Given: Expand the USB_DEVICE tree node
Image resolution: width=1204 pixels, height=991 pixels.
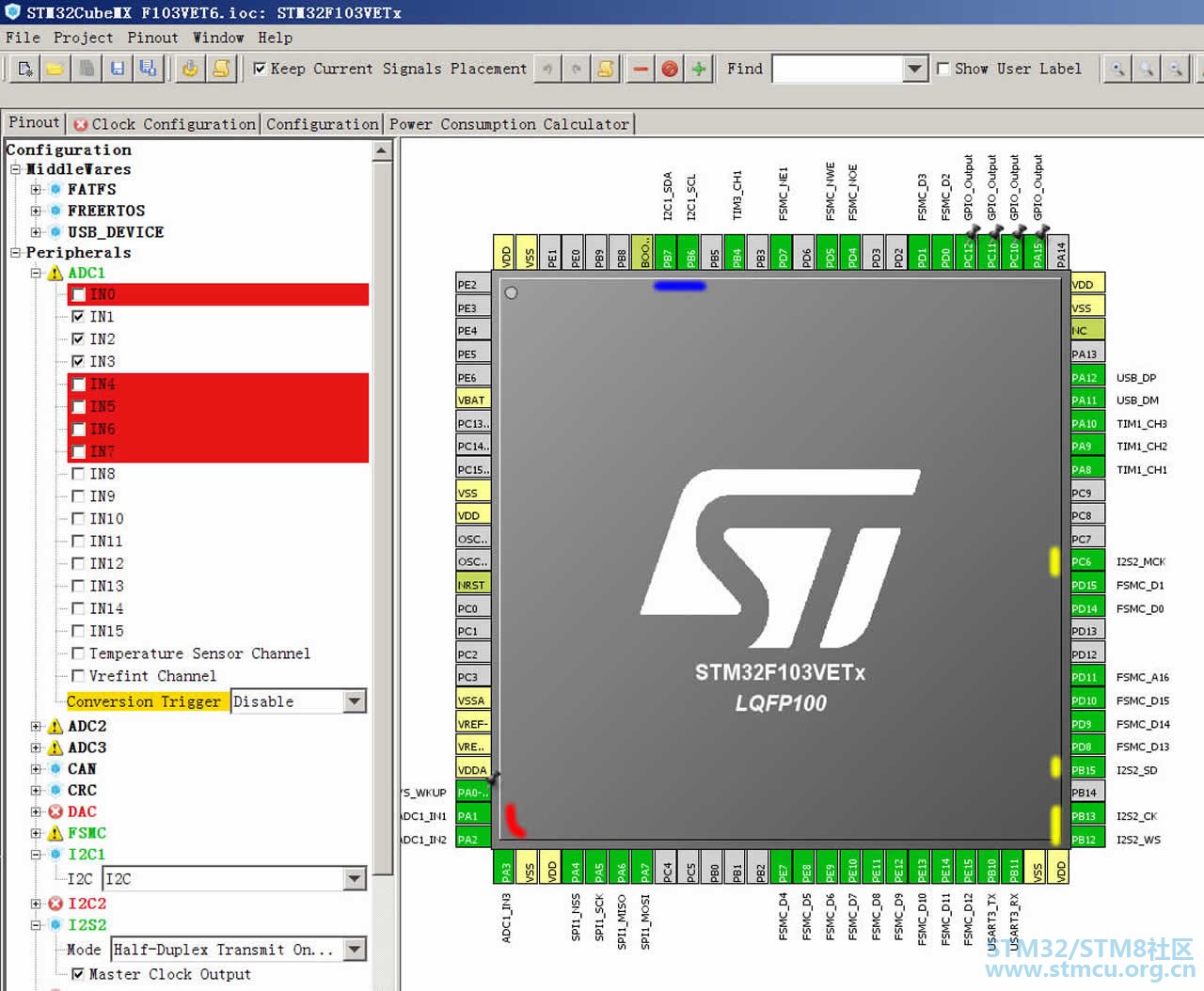Looking at the screenshot, I should 36,232.
